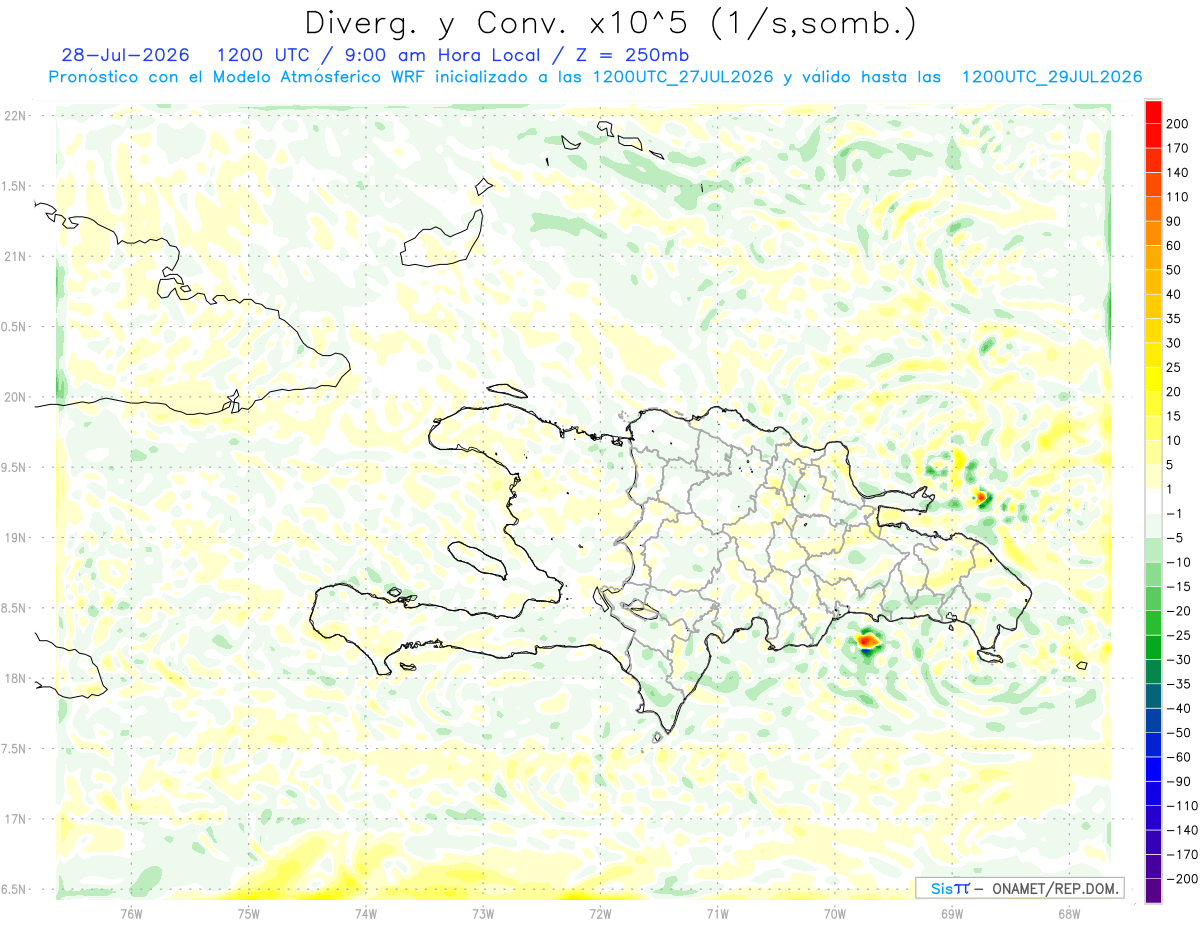
Task: Click the "20N" latitude label
Action: tap(15, 397)
